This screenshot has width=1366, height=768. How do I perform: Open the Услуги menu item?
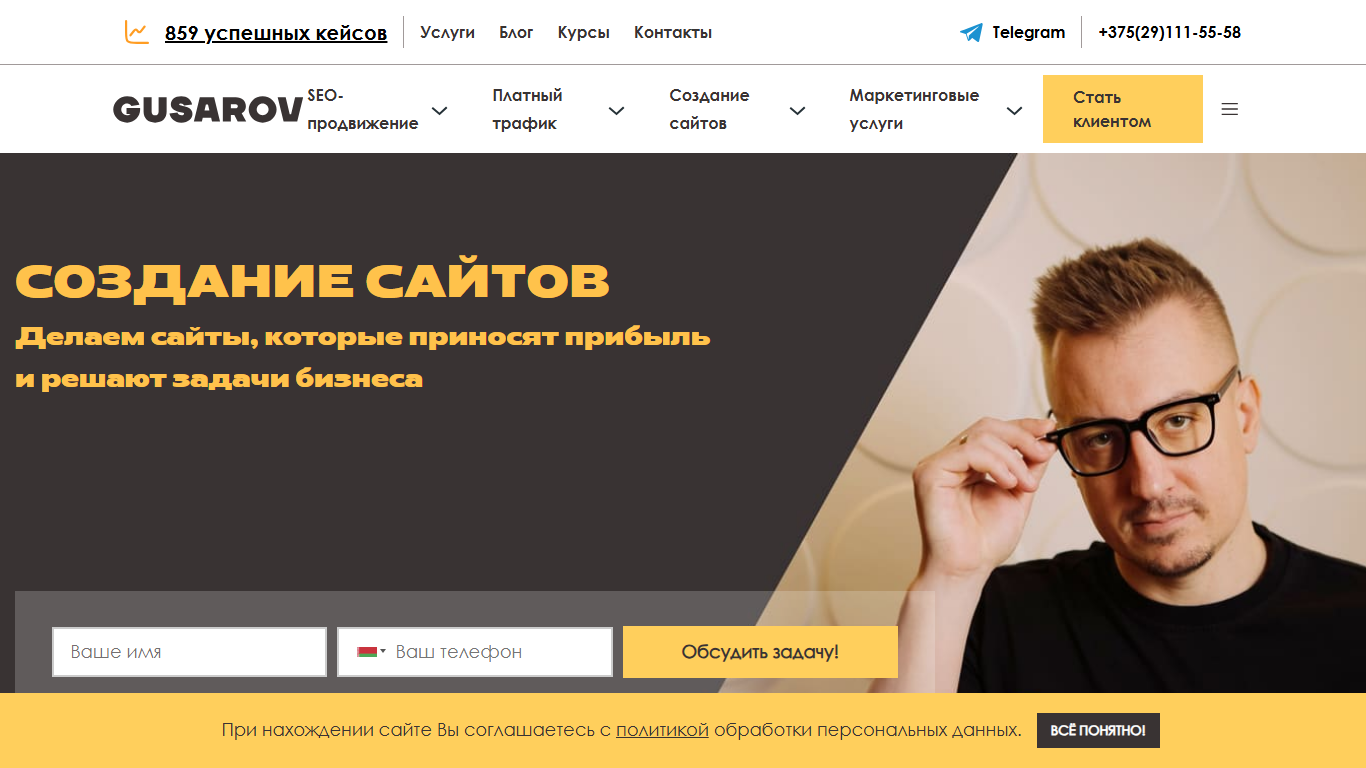point(447,32)
